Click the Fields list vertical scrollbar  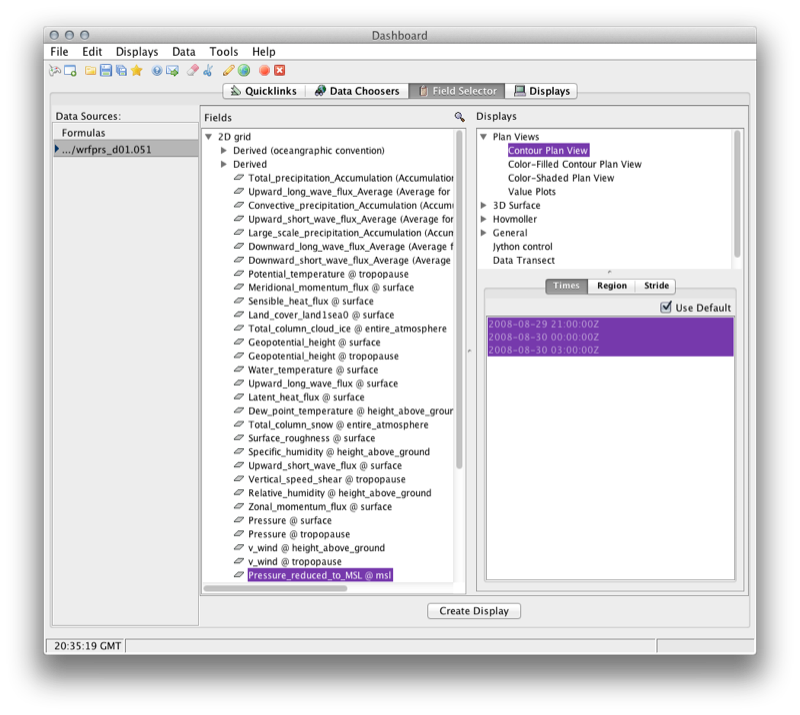tap(459, 300)
